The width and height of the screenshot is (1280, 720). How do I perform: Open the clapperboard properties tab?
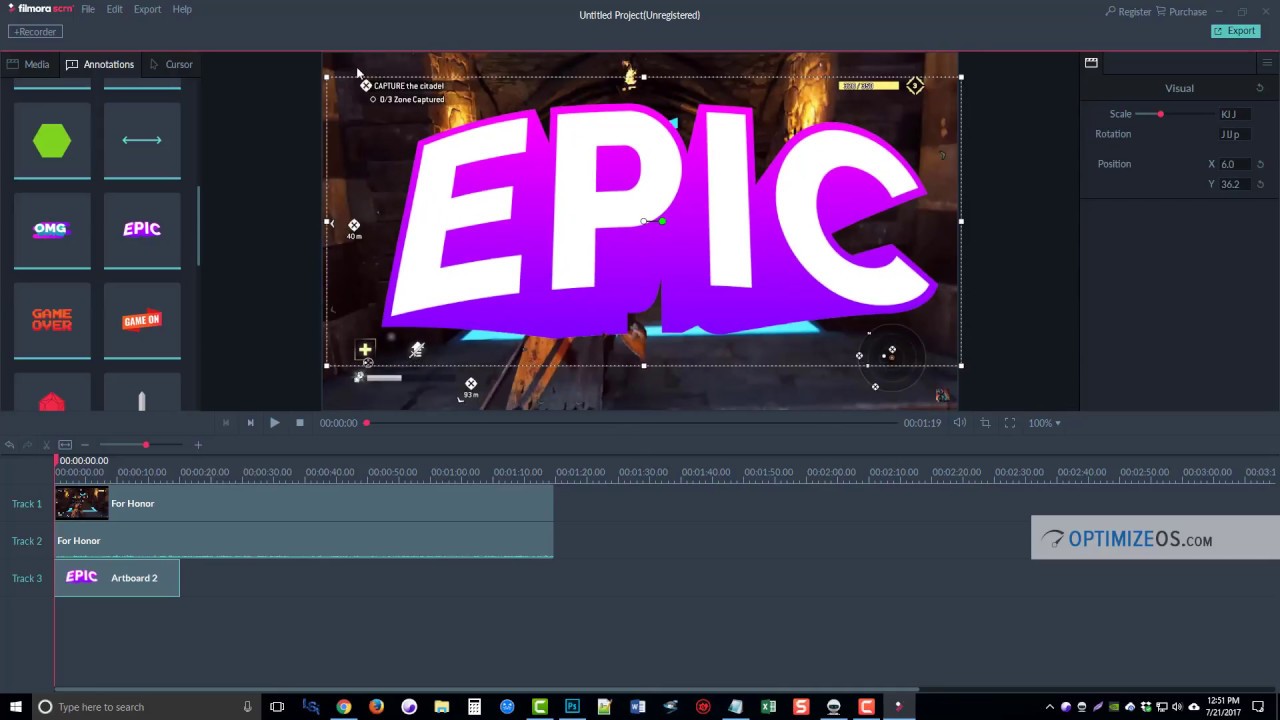pos(1091,63)
